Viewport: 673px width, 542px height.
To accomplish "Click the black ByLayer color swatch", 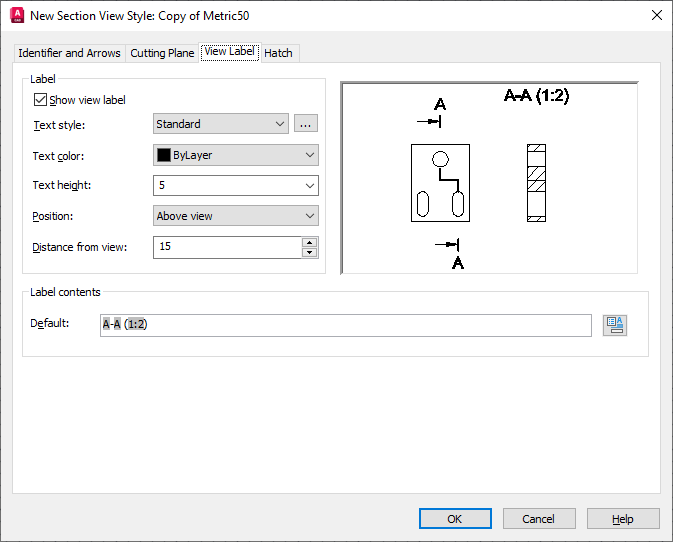I will 164,155.
